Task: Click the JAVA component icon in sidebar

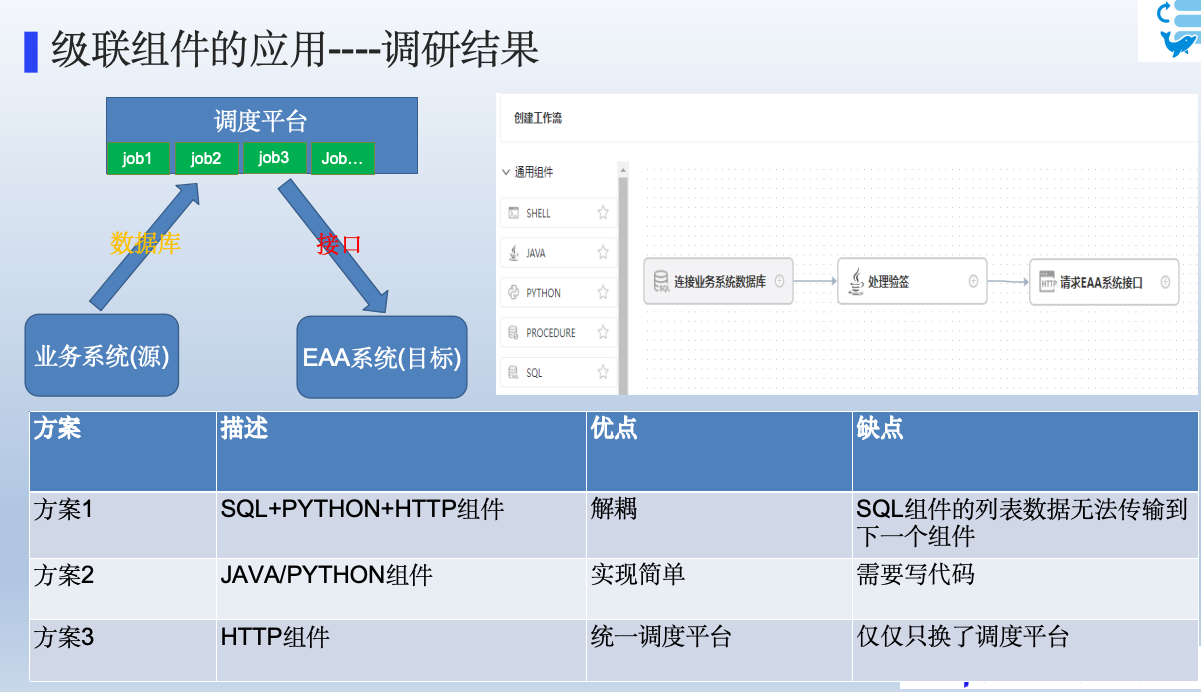Action: point(514,253)
